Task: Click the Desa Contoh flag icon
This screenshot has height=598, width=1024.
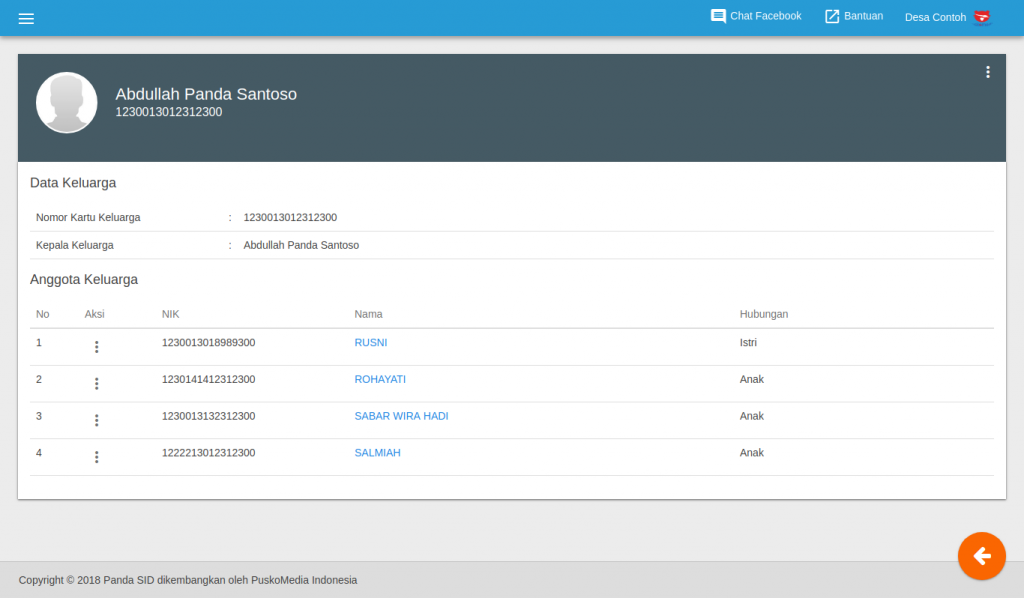Action: coord(982,17)
